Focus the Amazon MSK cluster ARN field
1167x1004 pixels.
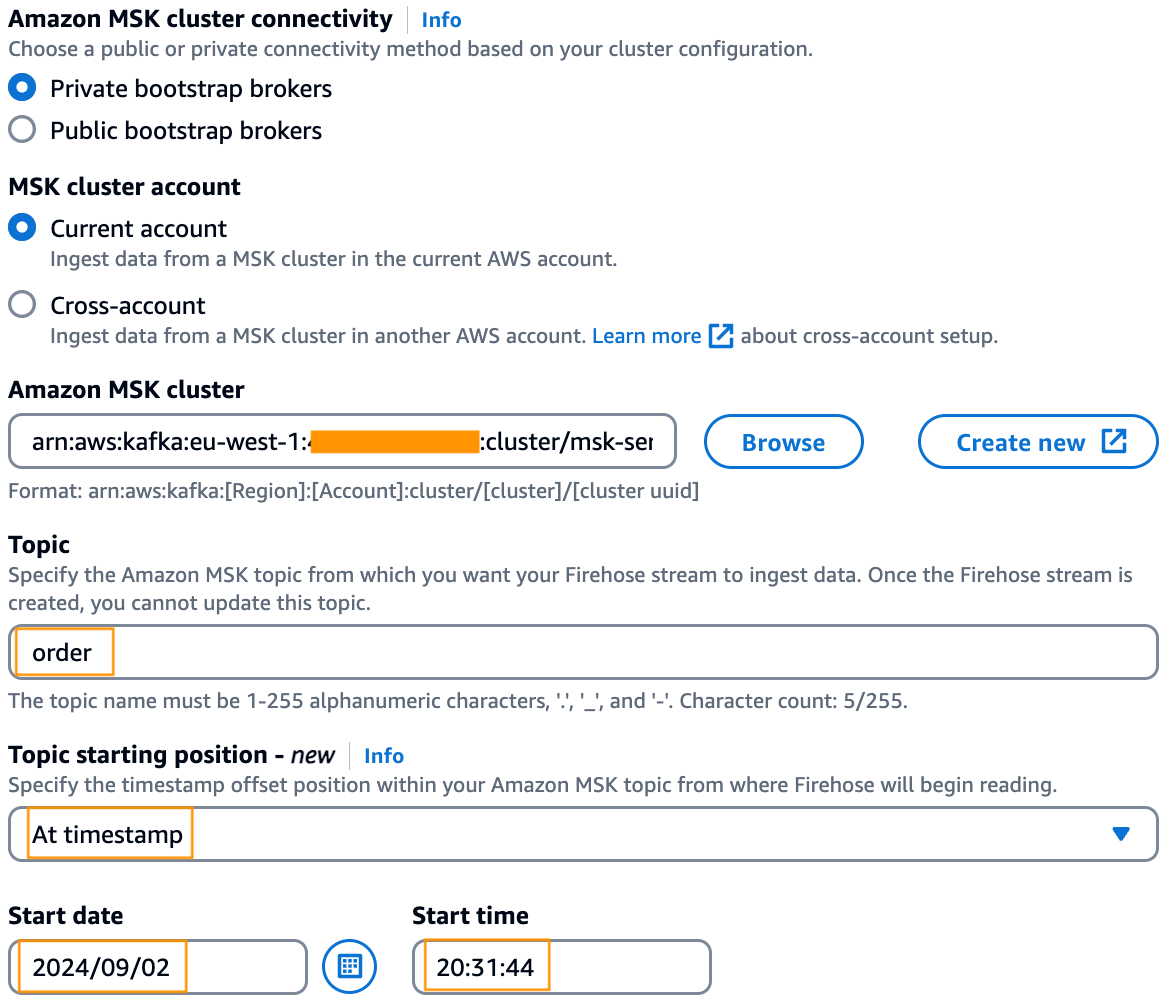coord(342,441)
